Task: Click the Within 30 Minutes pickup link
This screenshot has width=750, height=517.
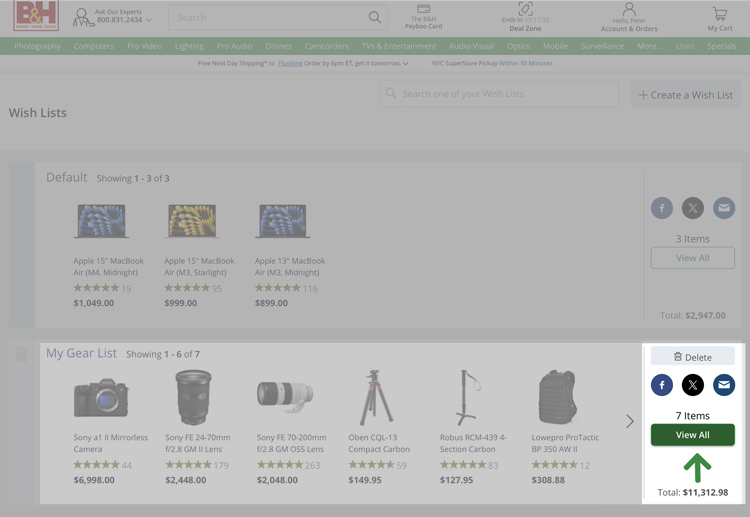Action: 526,63
